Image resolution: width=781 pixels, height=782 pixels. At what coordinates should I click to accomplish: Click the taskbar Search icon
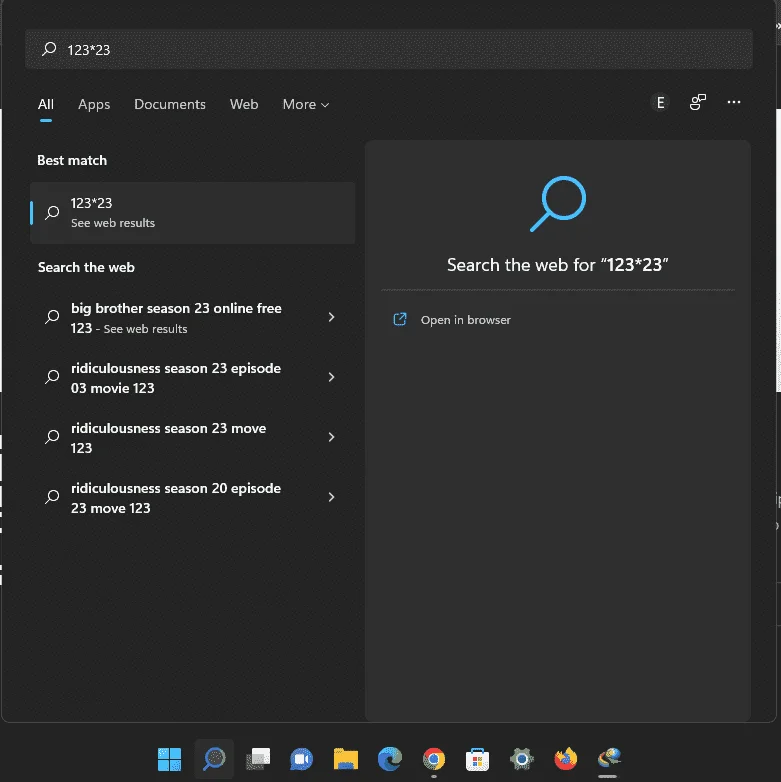point(214,759)
